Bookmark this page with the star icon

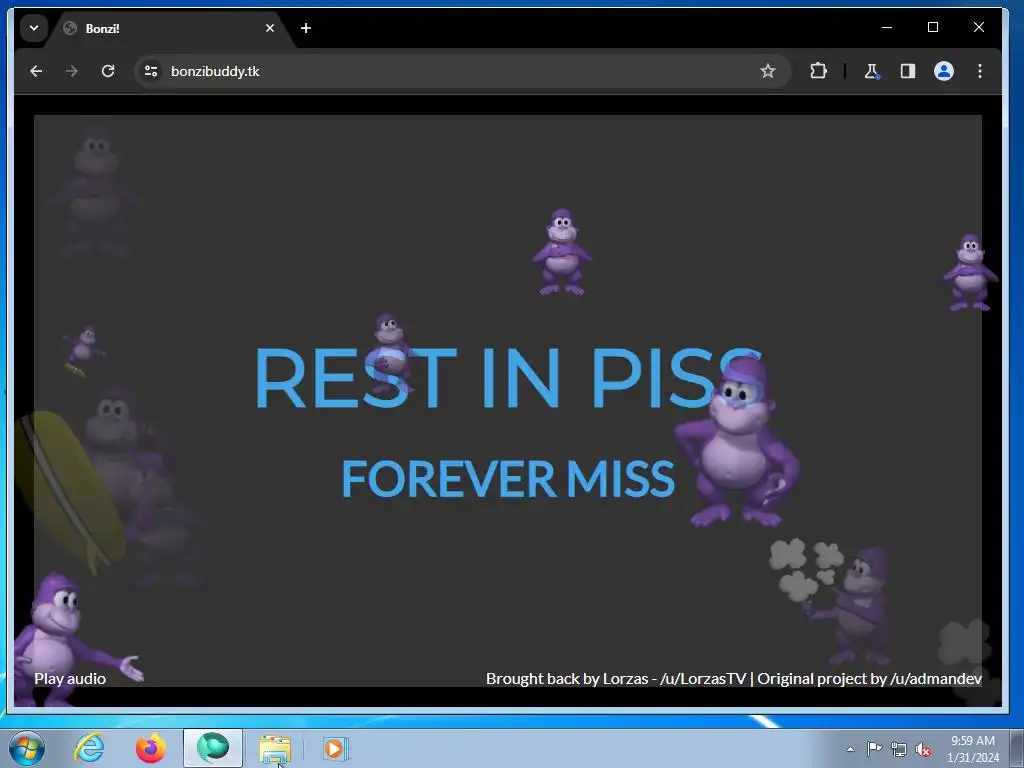click(x=767, y=71)
